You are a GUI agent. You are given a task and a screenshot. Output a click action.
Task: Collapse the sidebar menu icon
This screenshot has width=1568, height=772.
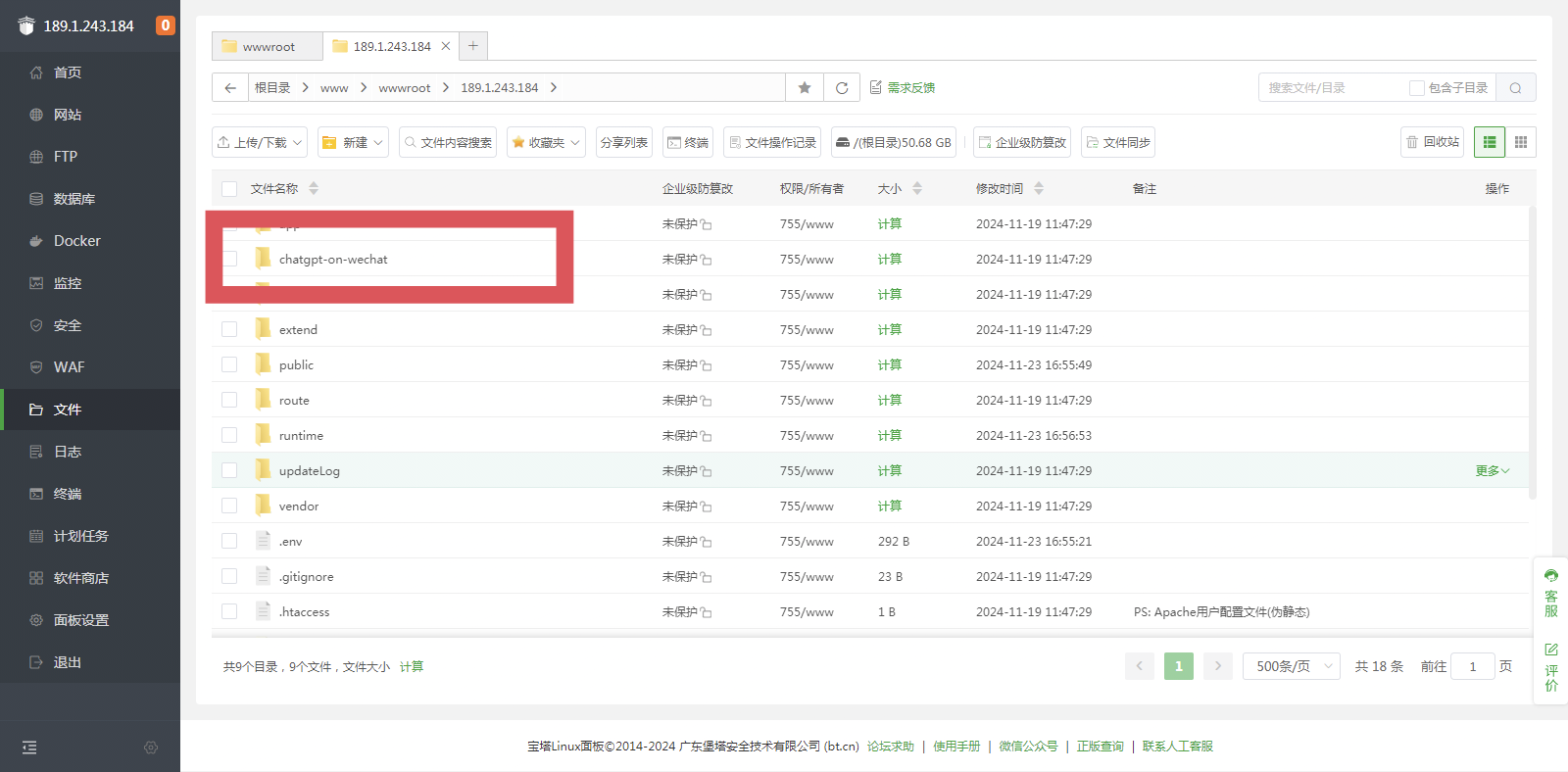click(29, 748)
